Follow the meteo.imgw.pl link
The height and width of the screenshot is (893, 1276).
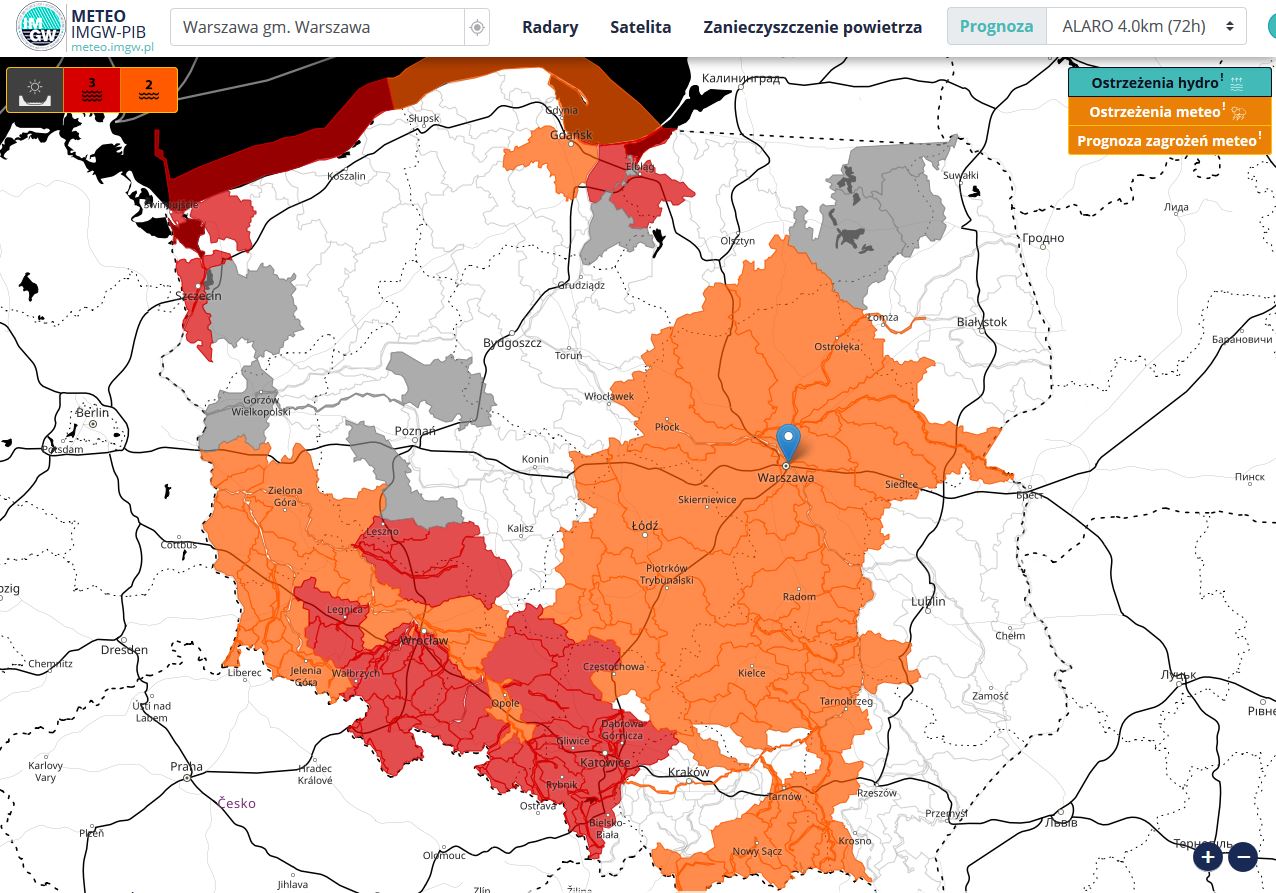tap(109, 47)
